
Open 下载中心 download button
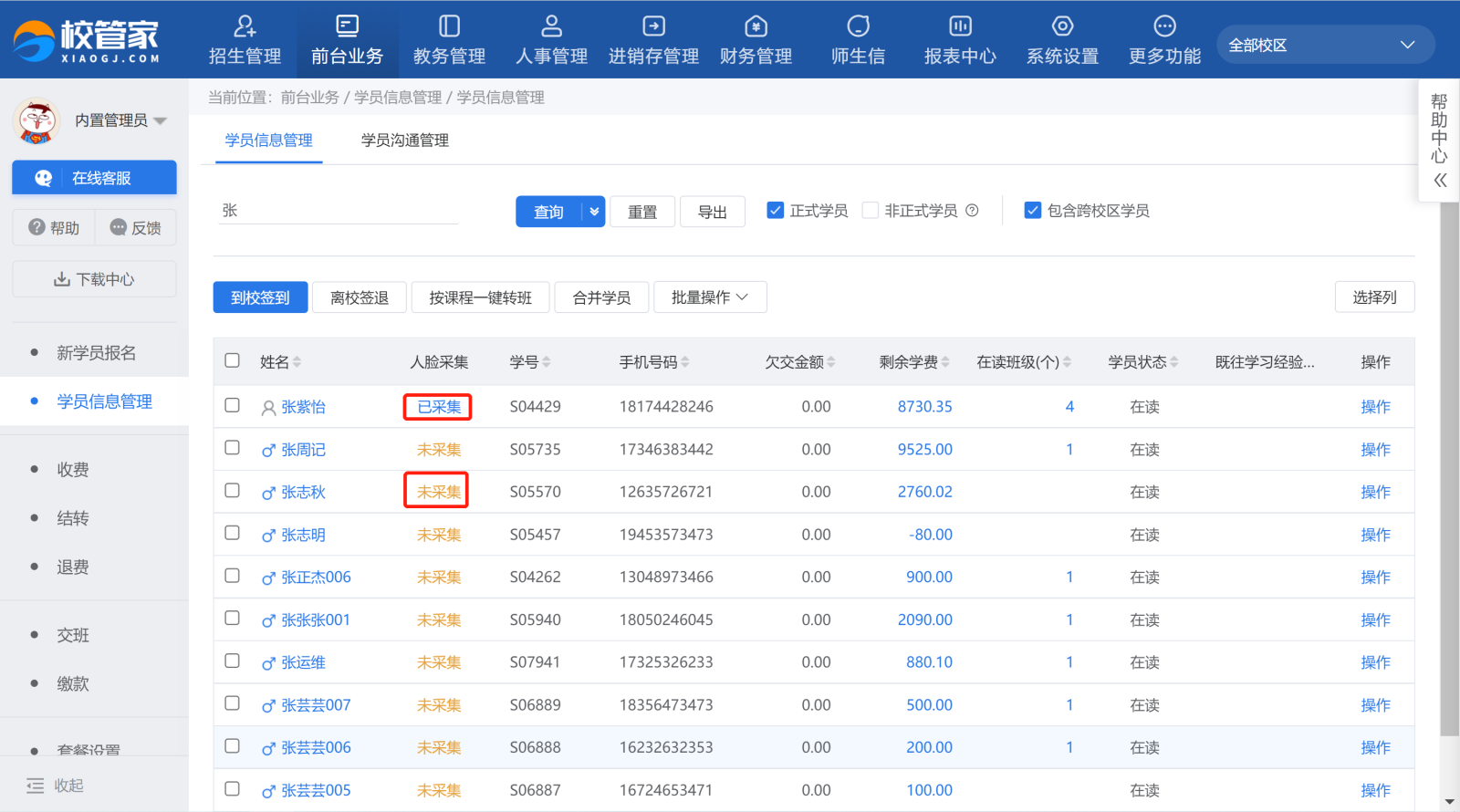(94, 279)
